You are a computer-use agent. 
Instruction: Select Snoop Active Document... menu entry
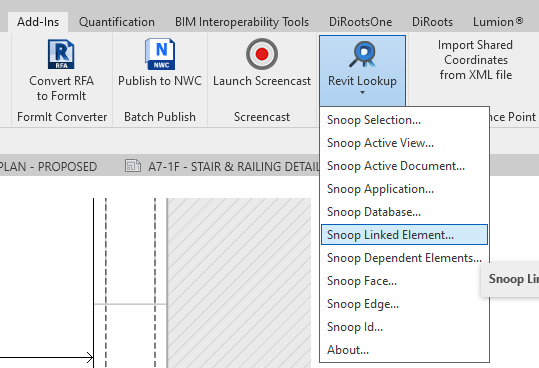click(405, 166)
